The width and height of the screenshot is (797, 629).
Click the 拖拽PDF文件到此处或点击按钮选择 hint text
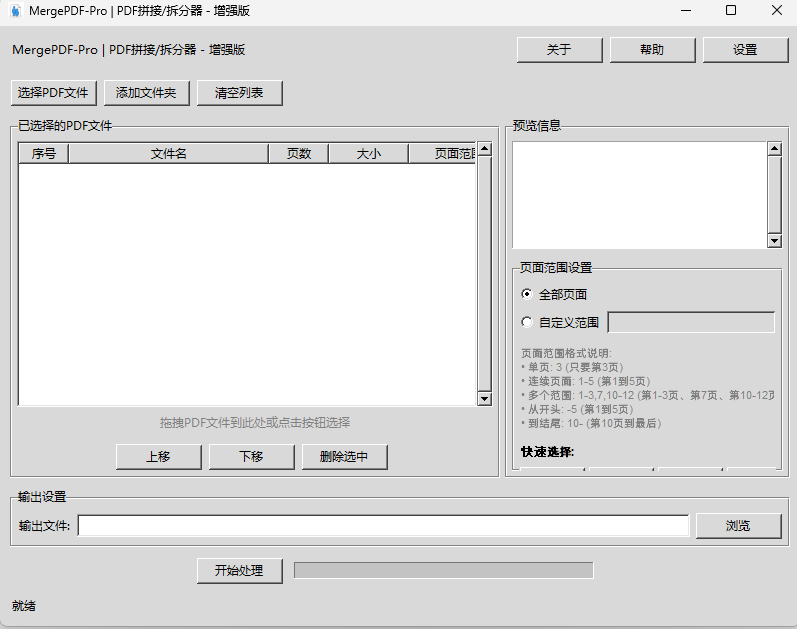click(255, 423)
